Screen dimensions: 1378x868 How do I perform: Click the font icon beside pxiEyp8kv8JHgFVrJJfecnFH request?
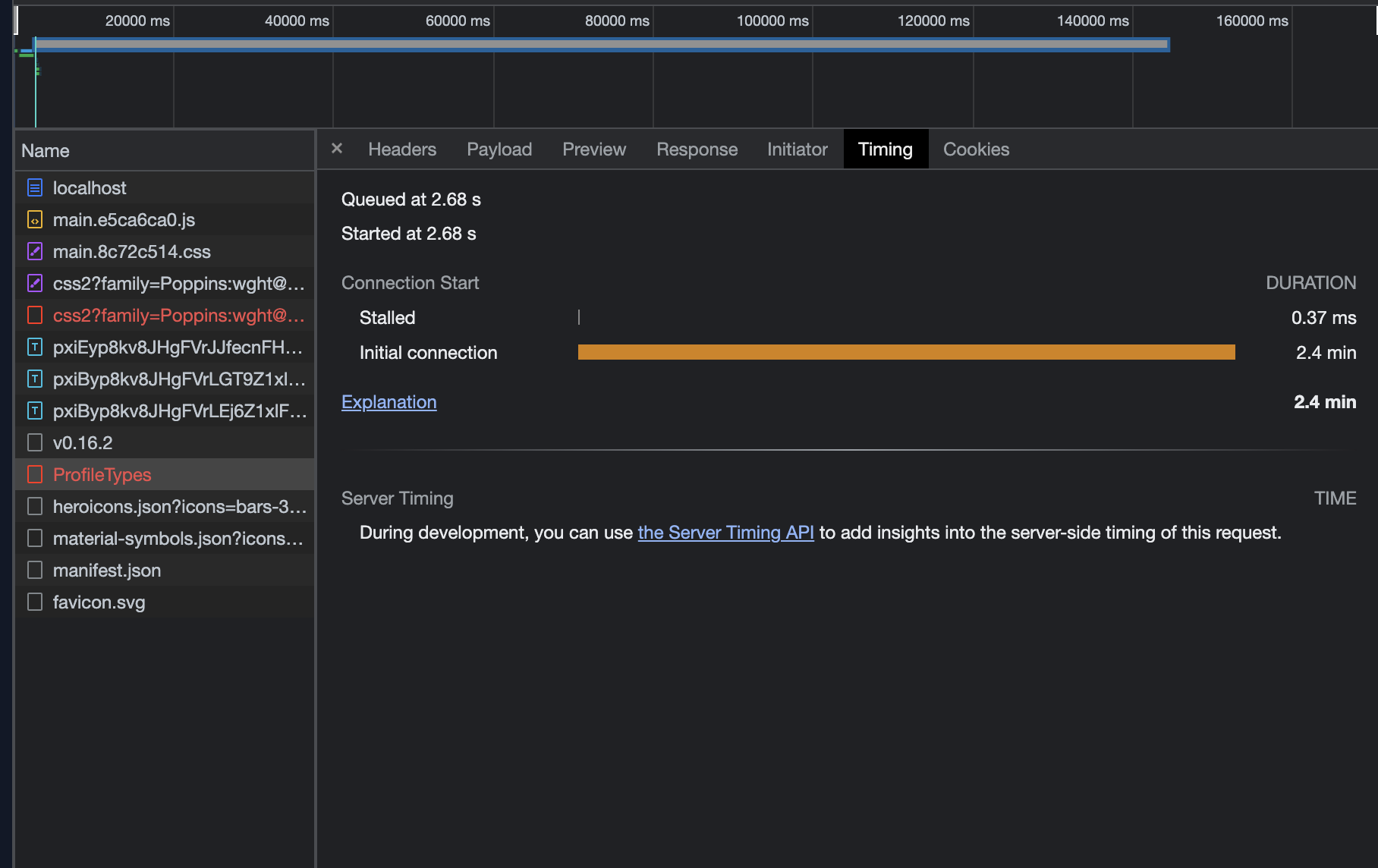34,347
